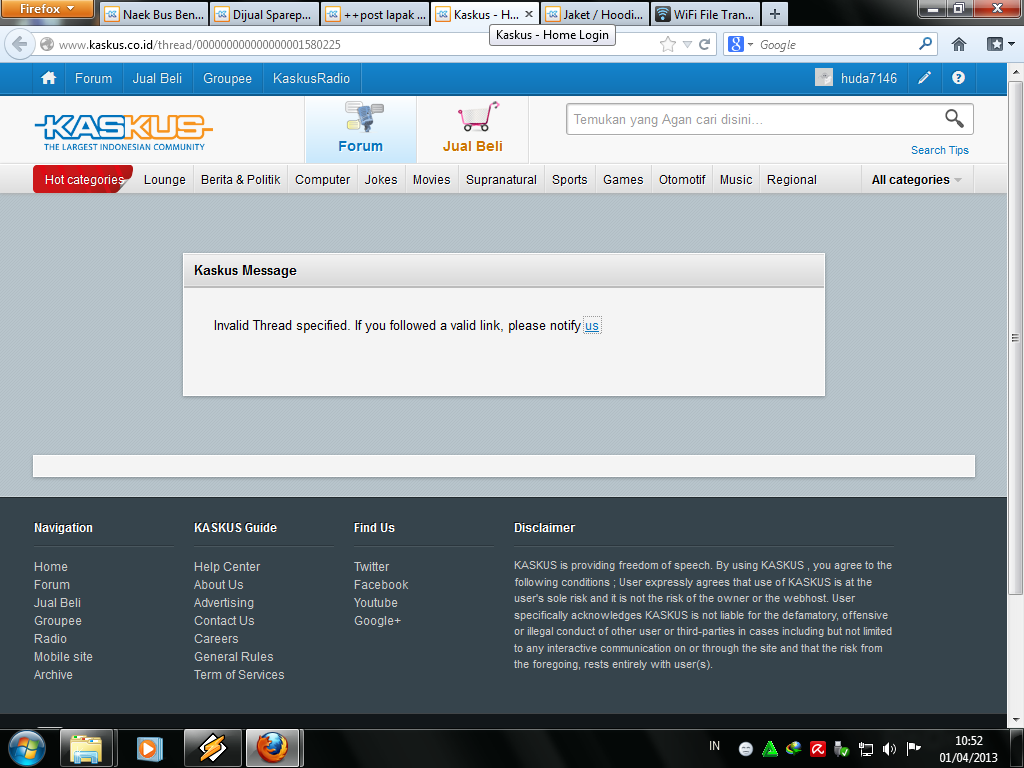Switch to the Dijual Sparep... tab

pyautogui.click(x=264, y=14)
